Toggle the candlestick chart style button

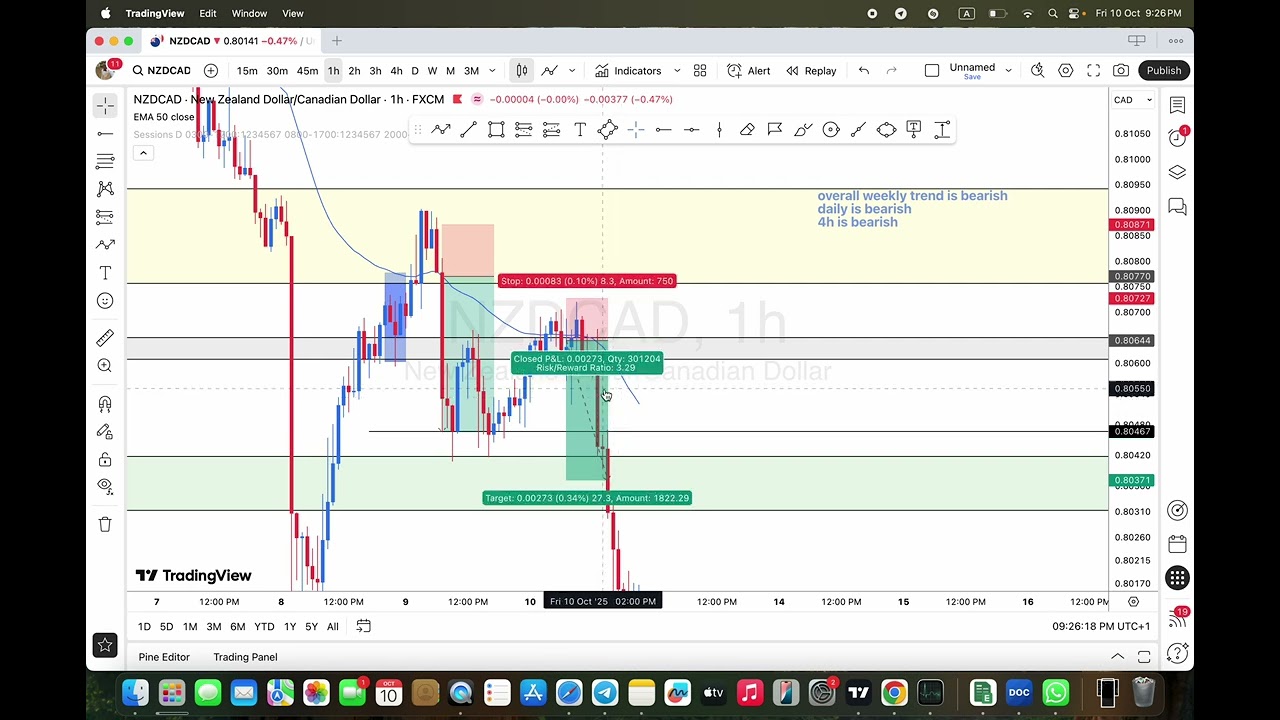tap(522, 70)
